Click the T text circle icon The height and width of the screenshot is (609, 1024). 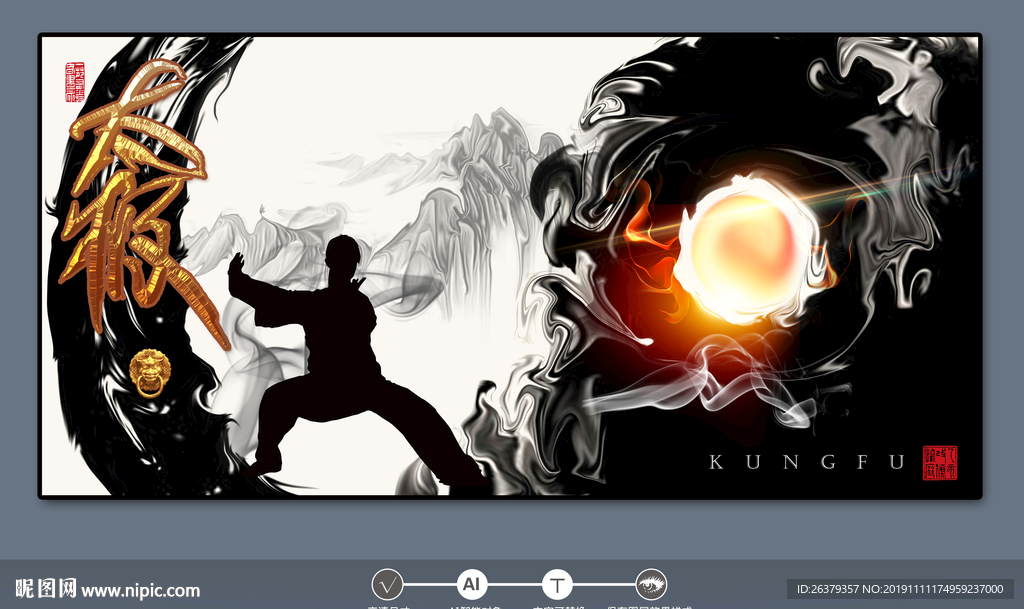click(x=557, y=585)
